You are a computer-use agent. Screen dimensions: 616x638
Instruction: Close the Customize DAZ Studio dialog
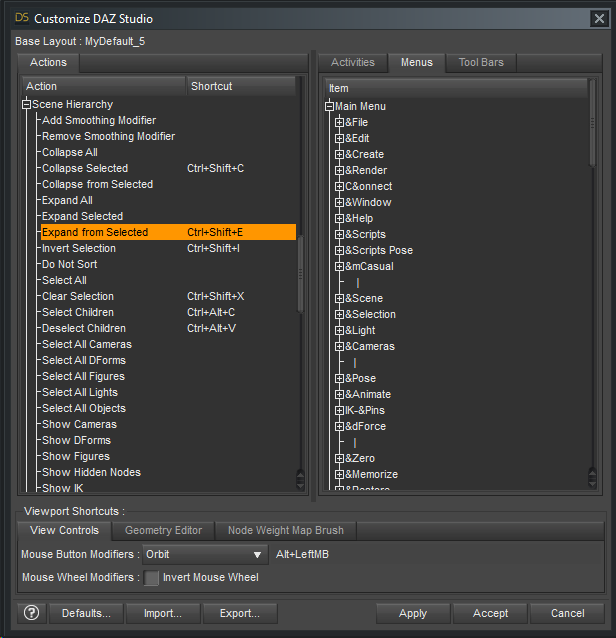coord(599,19)
